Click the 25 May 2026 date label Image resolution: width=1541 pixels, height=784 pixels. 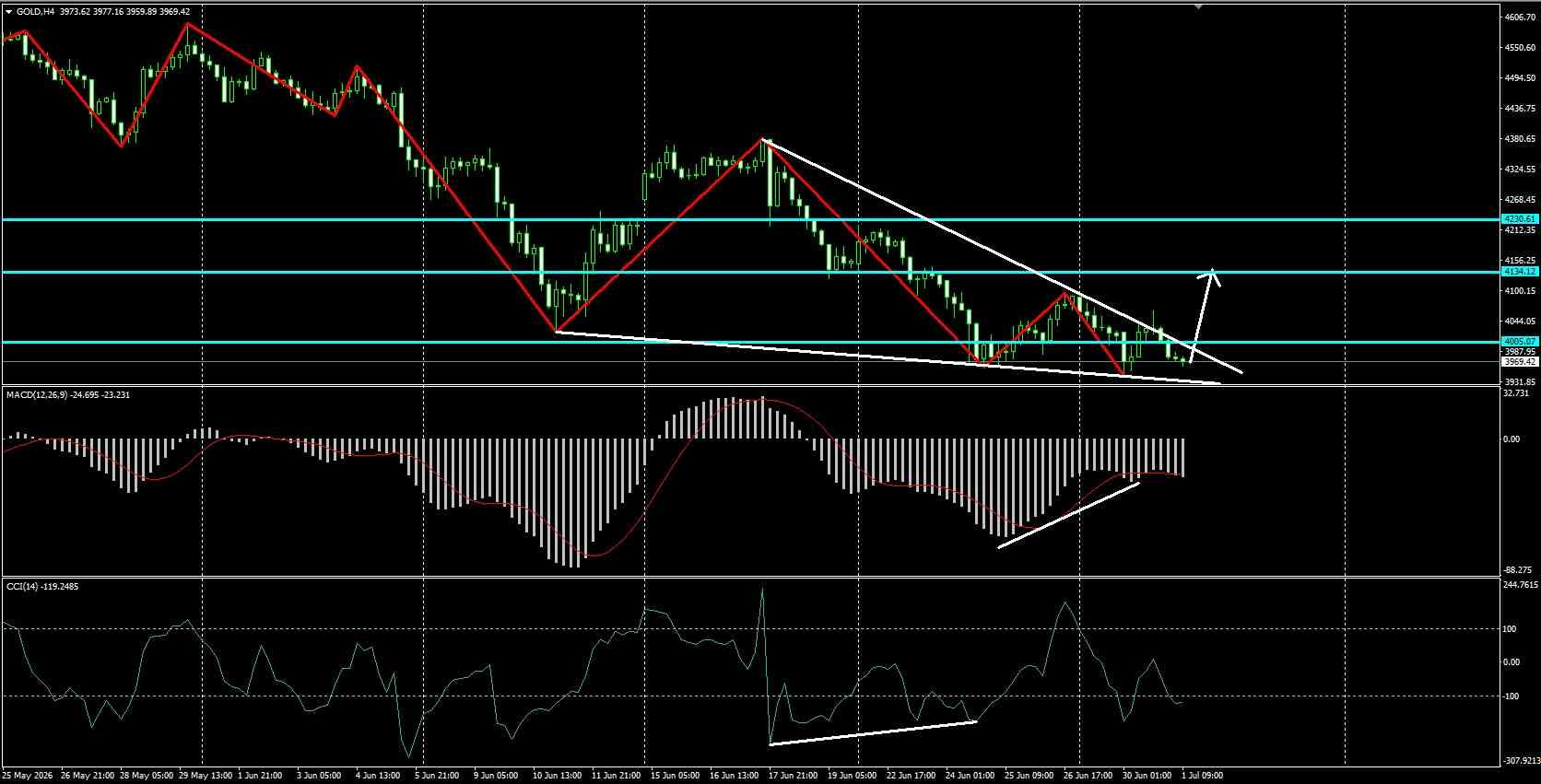point(29,776)
